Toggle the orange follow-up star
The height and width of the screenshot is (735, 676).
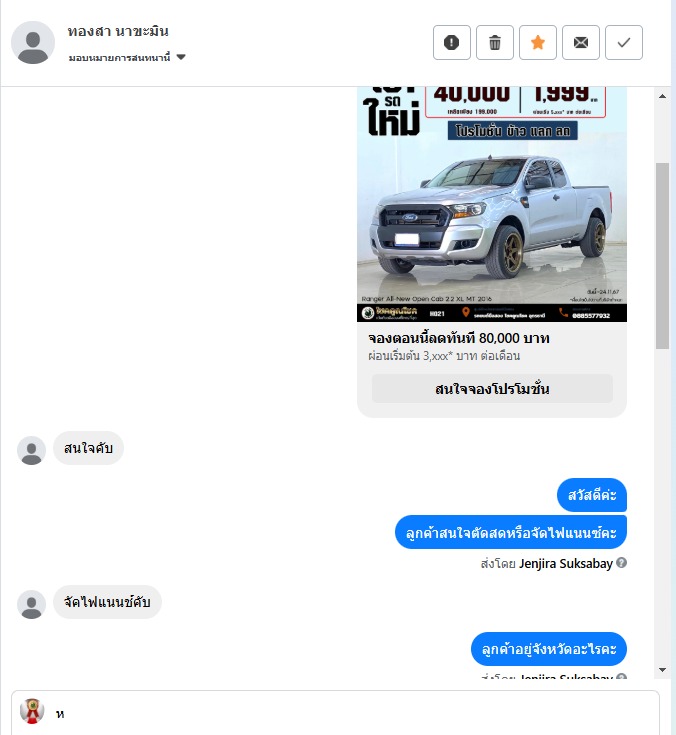tap(538, 43)
